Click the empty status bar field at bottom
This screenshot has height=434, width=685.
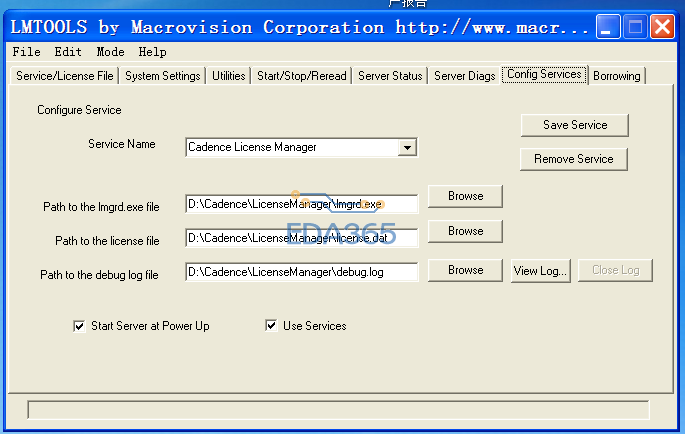338,410
